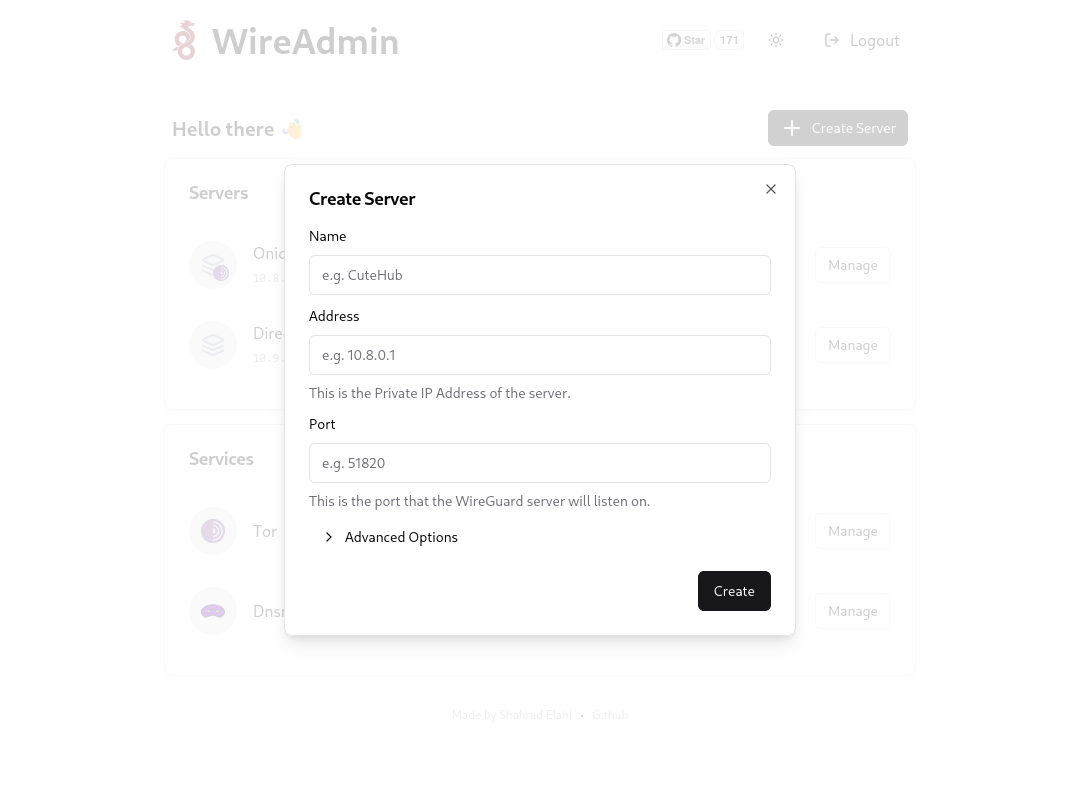This screenshot has height=800, width=1080.
Task: Click the Onion server stack icon
Action: tap(213, 265)
